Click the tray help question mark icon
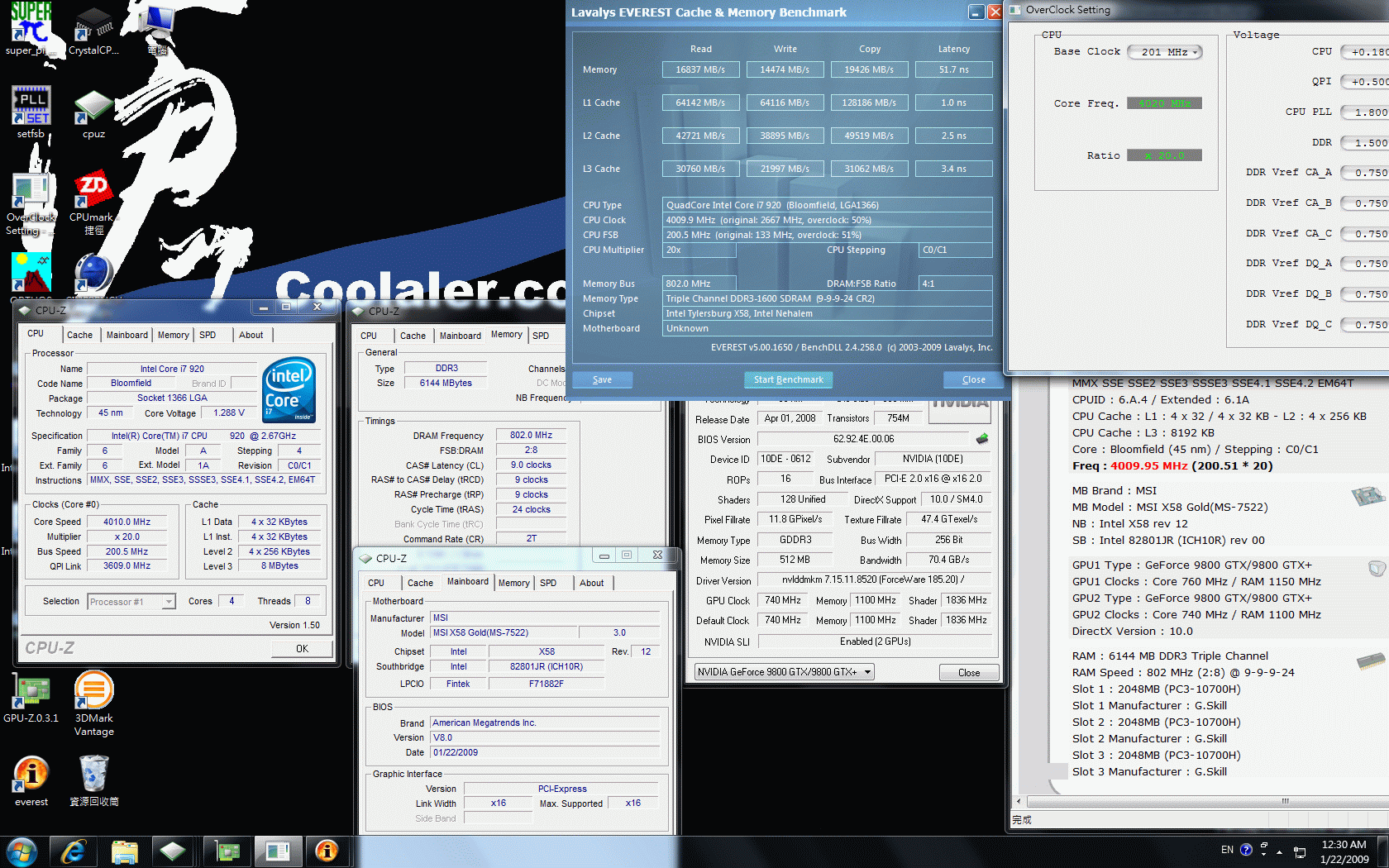1389x868 pixels. click(x=1246, y=850)
